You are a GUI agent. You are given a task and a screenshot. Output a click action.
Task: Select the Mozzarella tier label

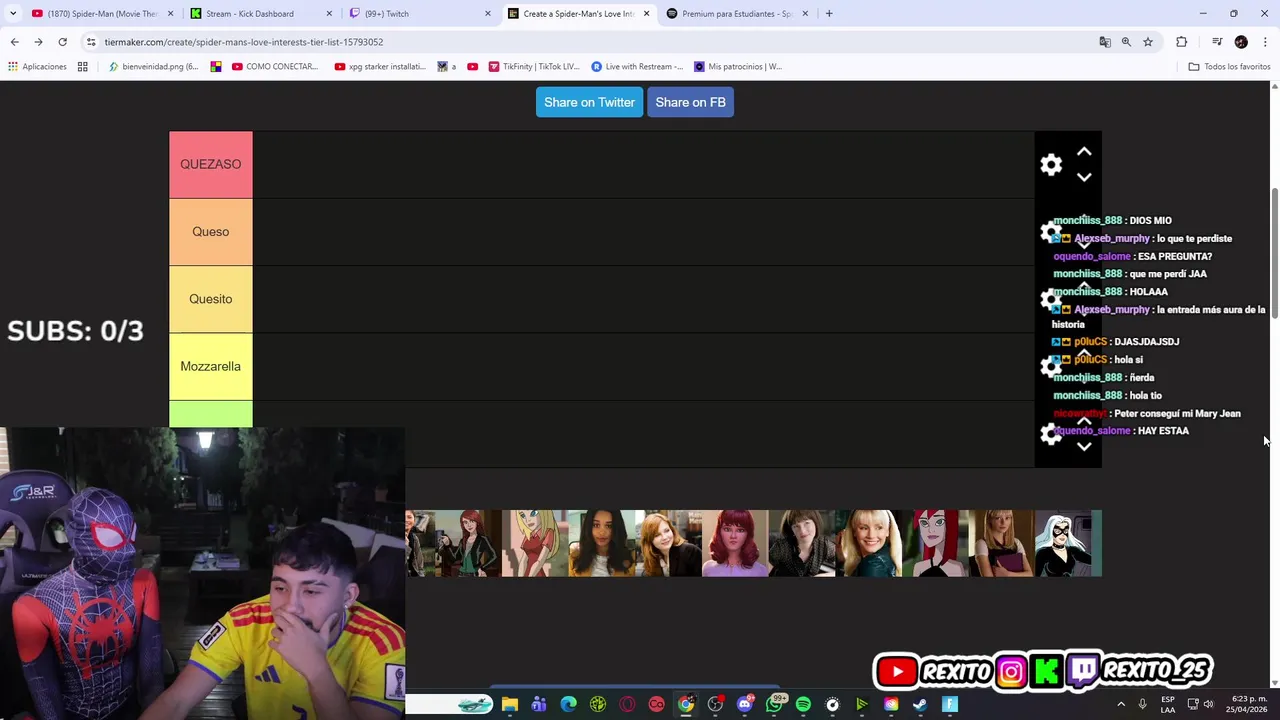[210, 366]
